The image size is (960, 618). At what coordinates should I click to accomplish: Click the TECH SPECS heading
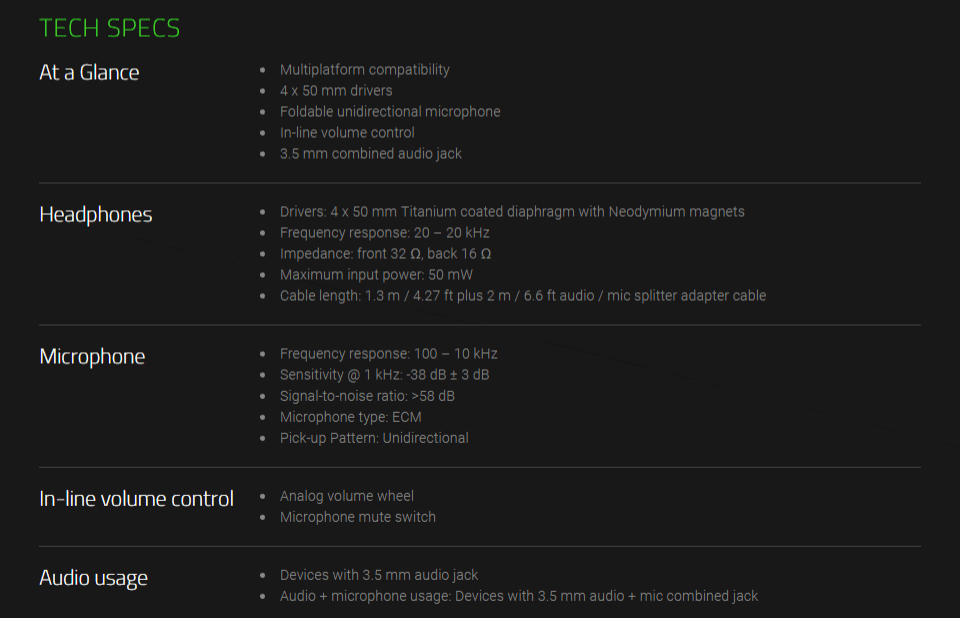(110, 28)
